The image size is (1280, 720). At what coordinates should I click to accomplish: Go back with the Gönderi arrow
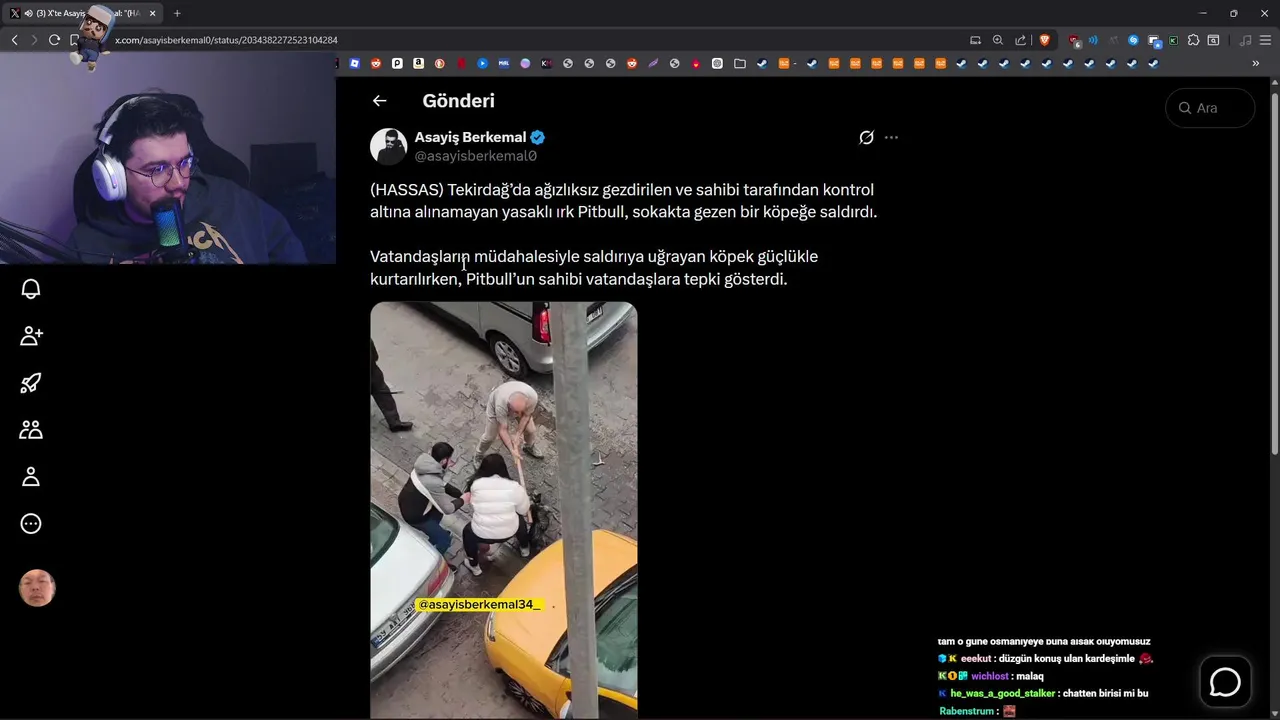pyautogui.click(x=379, y=100)
